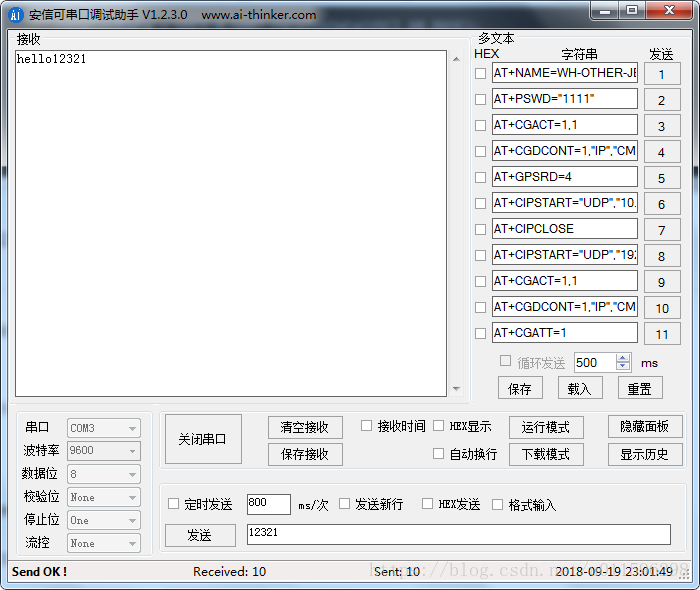Open the 流控 flow control dropdown
Screen dimensions: 700x590
pyautogui.click(x=104, y=543)
